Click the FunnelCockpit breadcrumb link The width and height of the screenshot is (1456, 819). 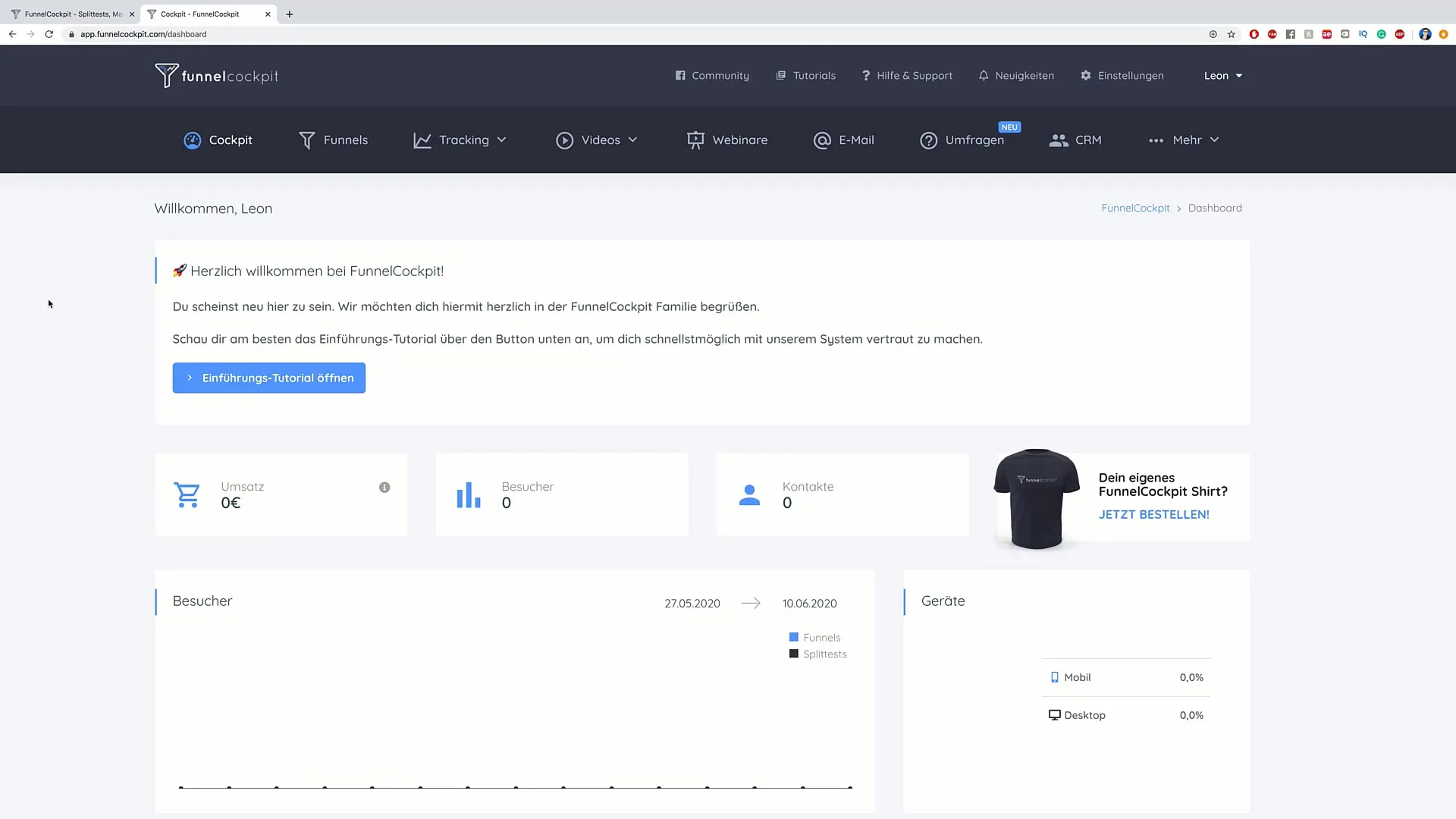tap(1135, 208)
